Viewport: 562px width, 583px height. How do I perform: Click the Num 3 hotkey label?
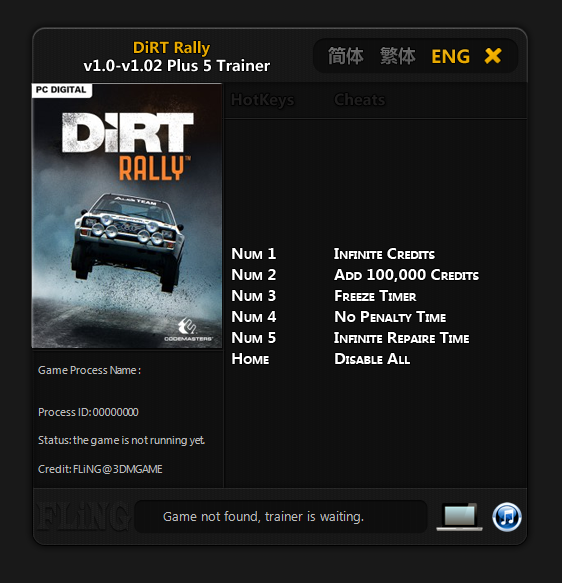click(253, 296)
